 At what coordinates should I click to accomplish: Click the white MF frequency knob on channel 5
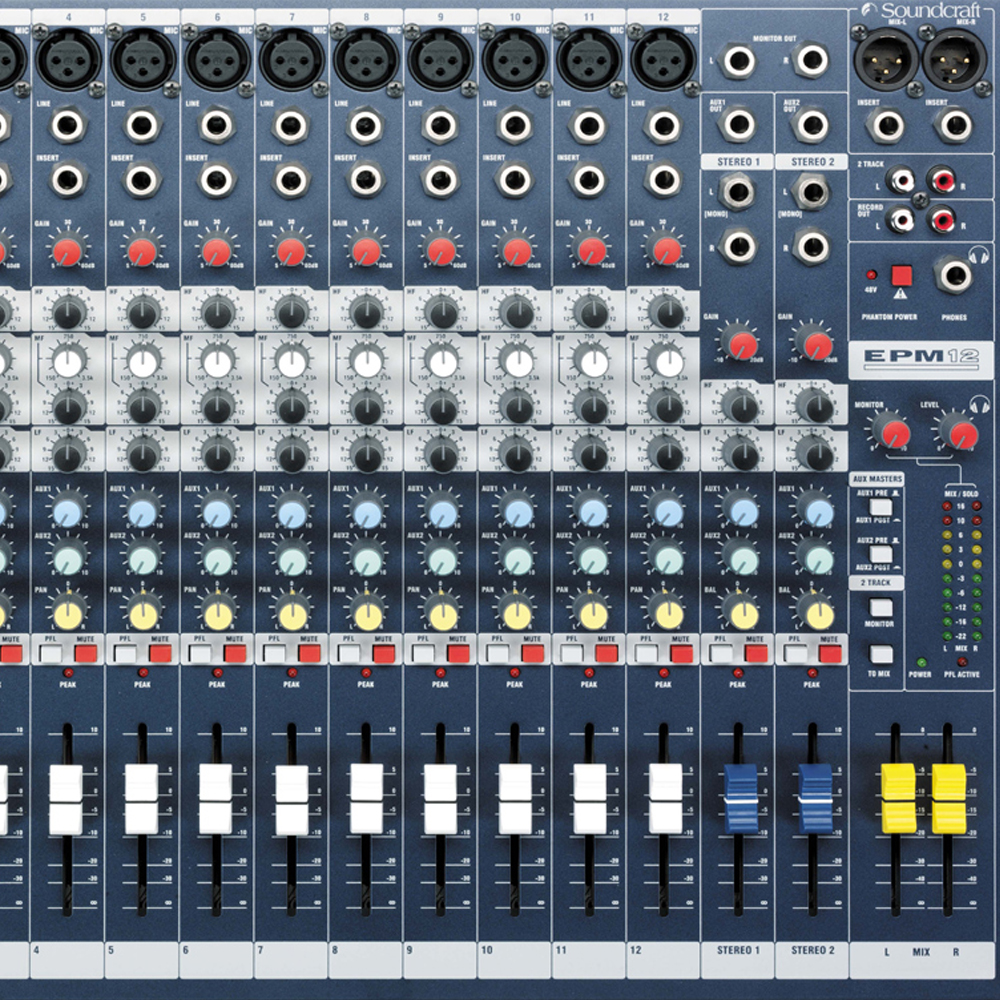pos(143,363)
